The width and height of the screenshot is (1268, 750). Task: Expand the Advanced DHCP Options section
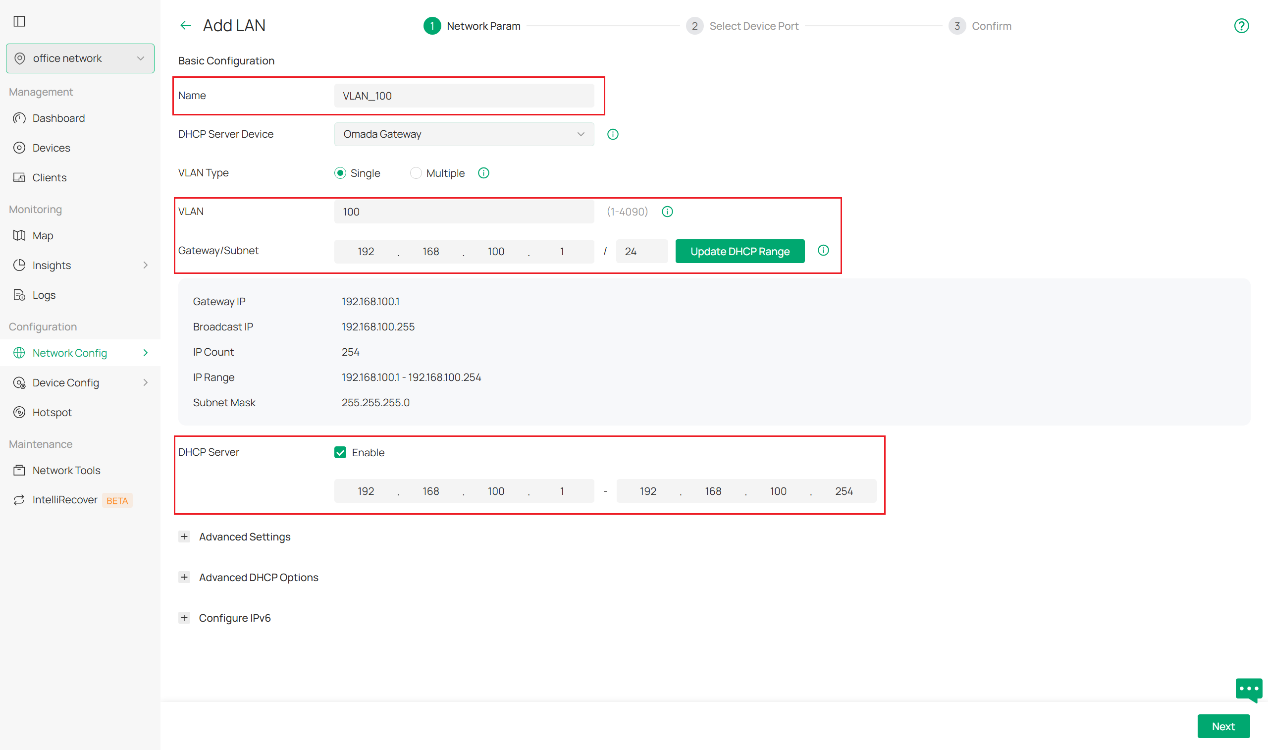[x=184, y=577]
